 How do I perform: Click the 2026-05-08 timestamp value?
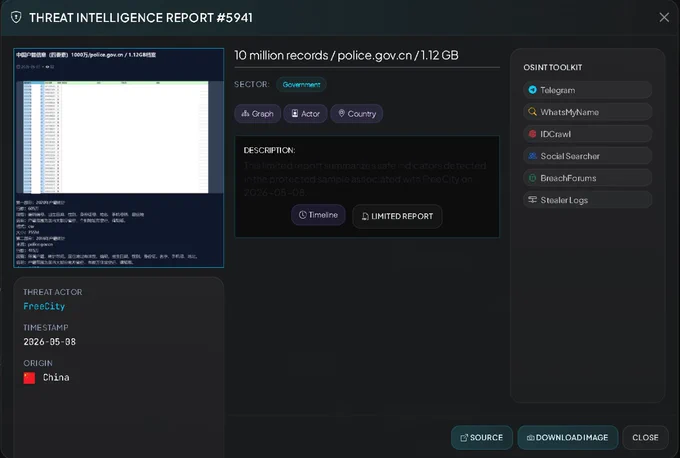(49, 342)
